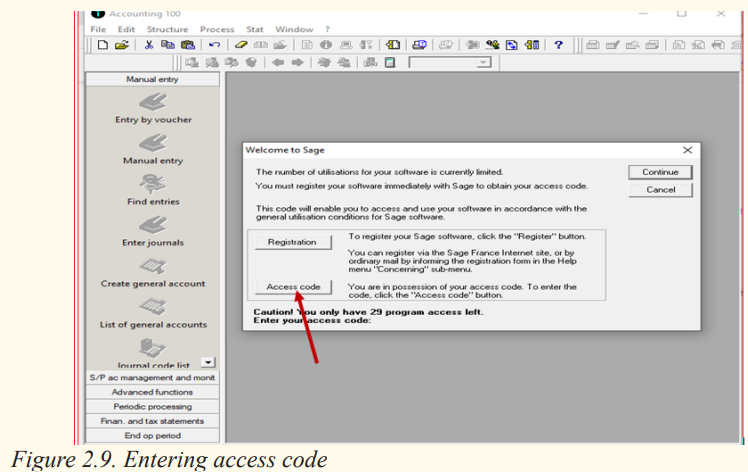Expand Finan. and tax statements panel
This screenshot has height=472, width=748.
[152, 421]
